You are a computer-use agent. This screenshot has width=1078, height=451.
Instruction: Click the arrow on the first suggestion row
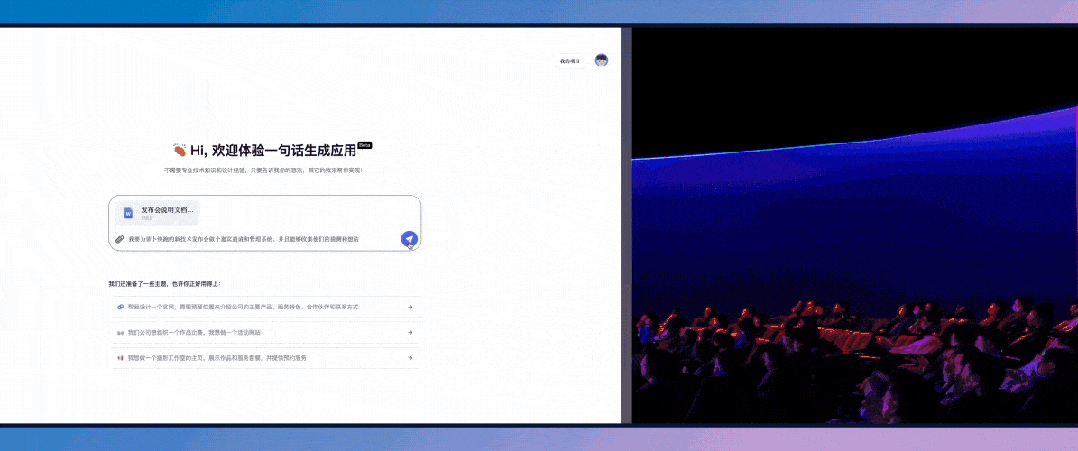coord(410,306)
